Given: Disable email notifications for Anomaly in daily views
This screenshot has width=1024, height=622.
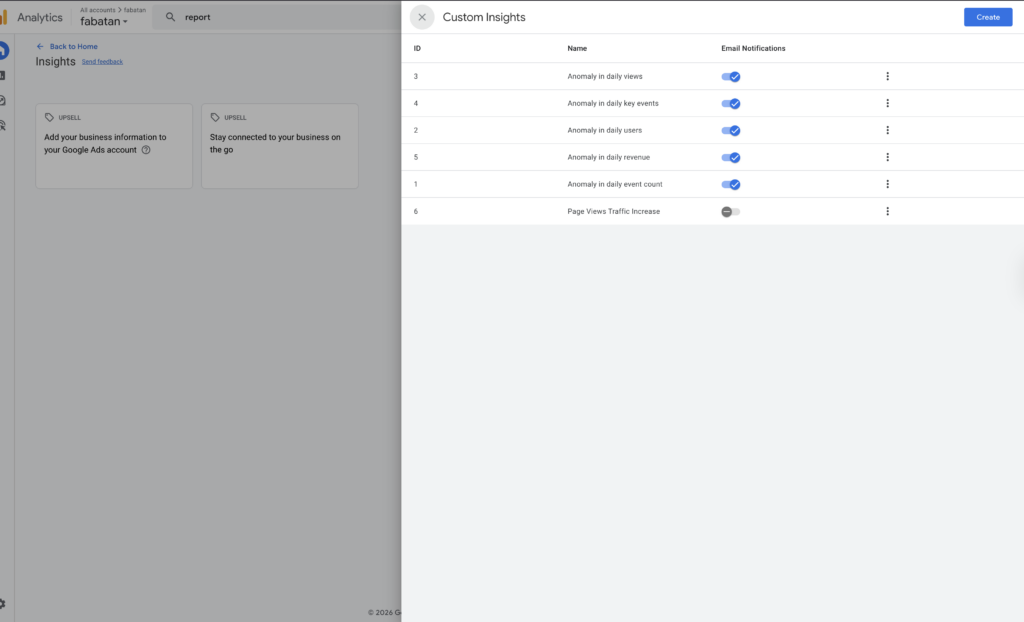Looking at the screenshot, I should pos(731,75).
